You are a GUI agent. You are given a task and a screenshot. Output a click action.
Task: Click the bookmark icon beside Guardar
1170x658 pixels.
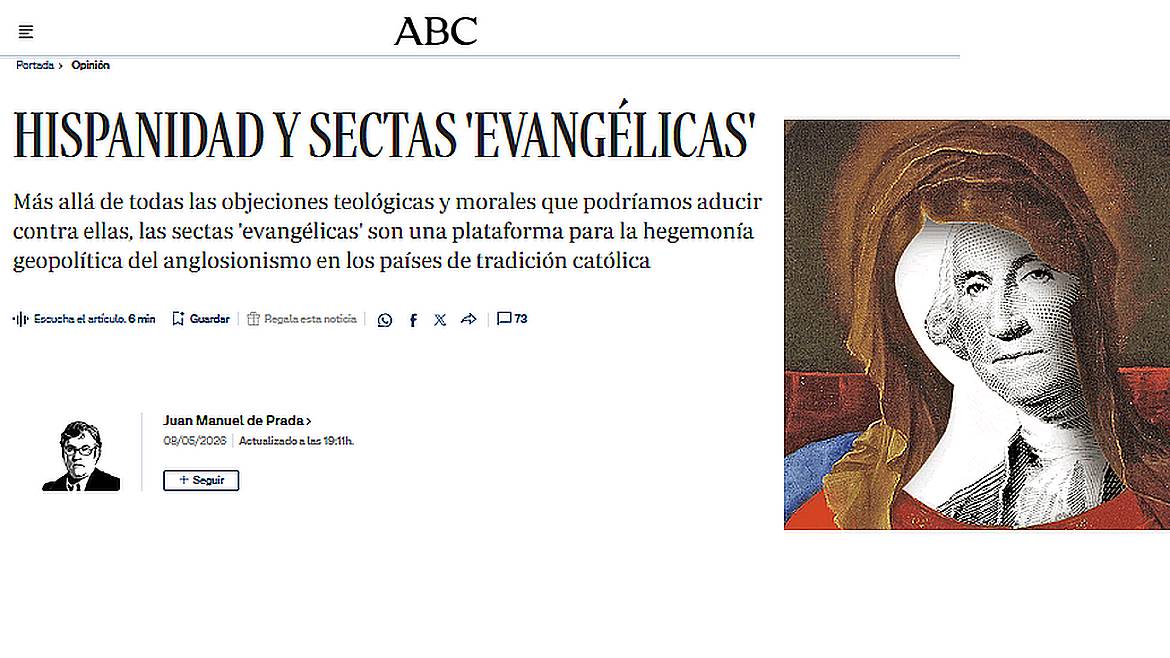click(x=178, y=319)
